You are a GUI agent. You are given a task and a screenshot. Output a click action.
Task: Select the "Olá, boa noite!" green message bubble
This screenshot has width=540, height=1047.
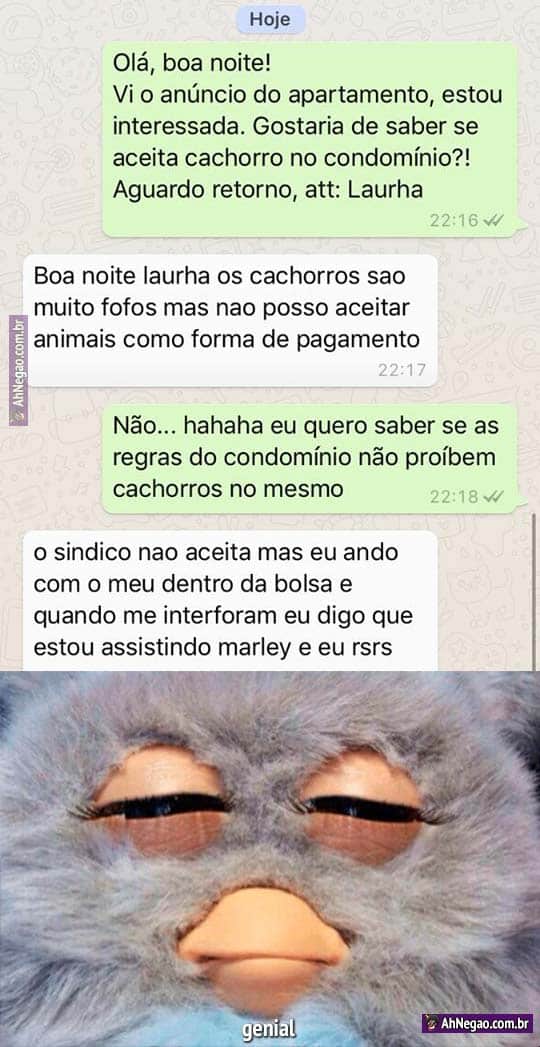310,139
